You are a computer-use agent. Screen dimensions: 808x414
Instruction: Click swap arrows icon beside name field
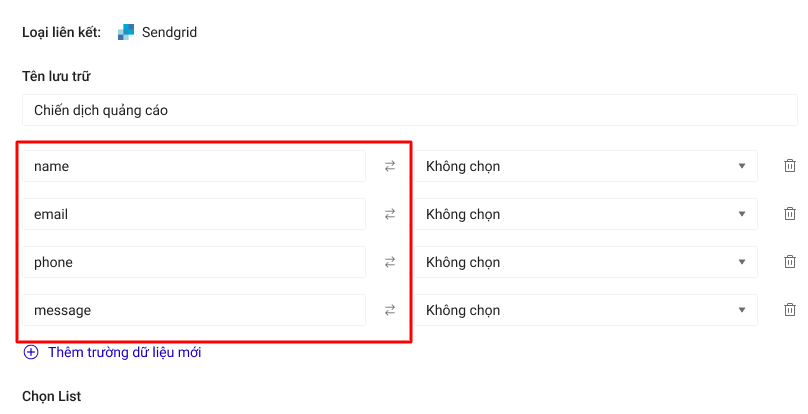point(390,166)
